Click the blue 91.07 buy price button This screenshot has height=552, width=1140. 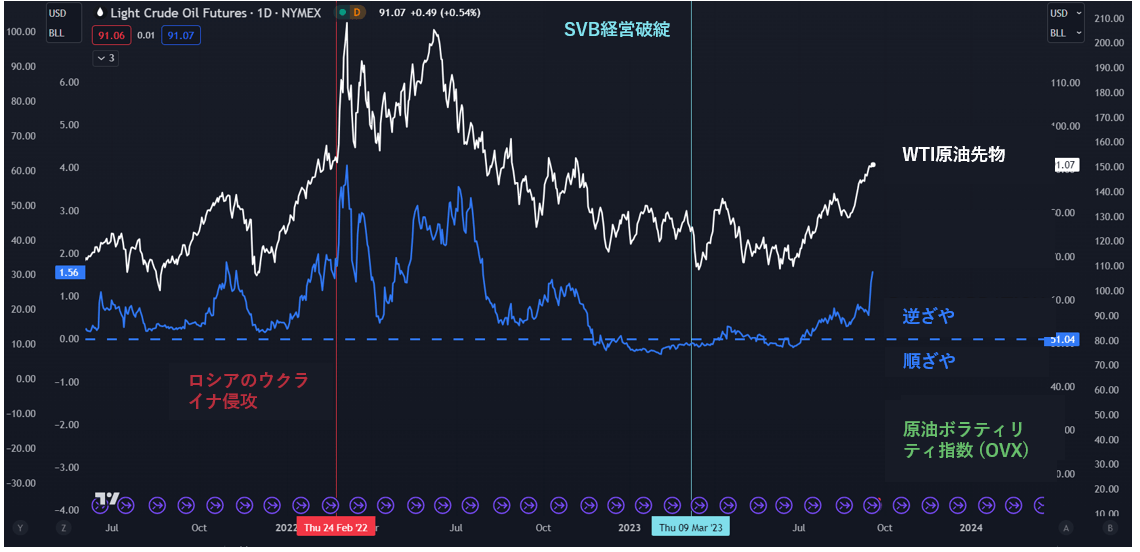coord(181,34)
